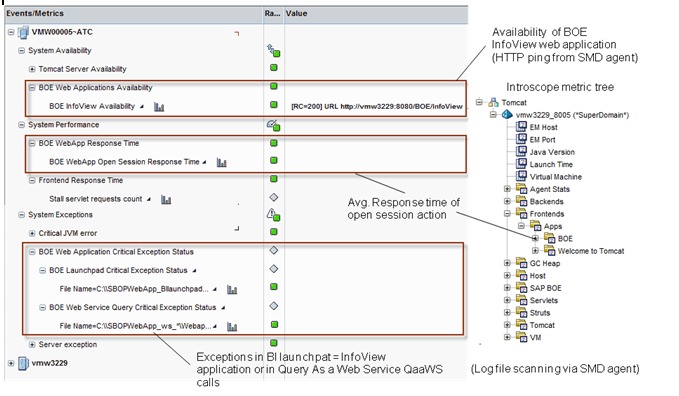Click the vmw3229_8005 SuperDomain agent icon
This screenshot has height=396, width=679.
[x=507, y=115]
